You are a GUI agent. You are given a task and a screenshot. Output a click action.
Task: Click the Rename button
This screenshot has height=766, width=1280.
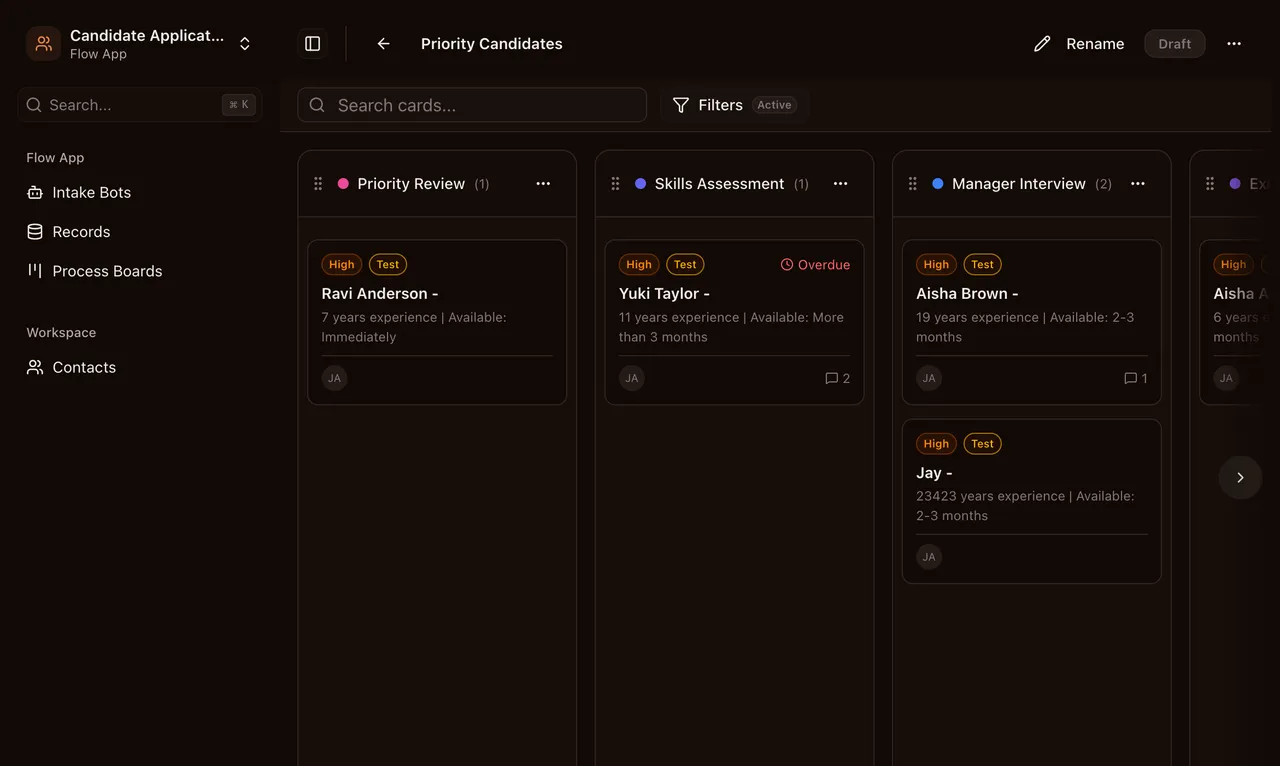[x=1080, y=43]
